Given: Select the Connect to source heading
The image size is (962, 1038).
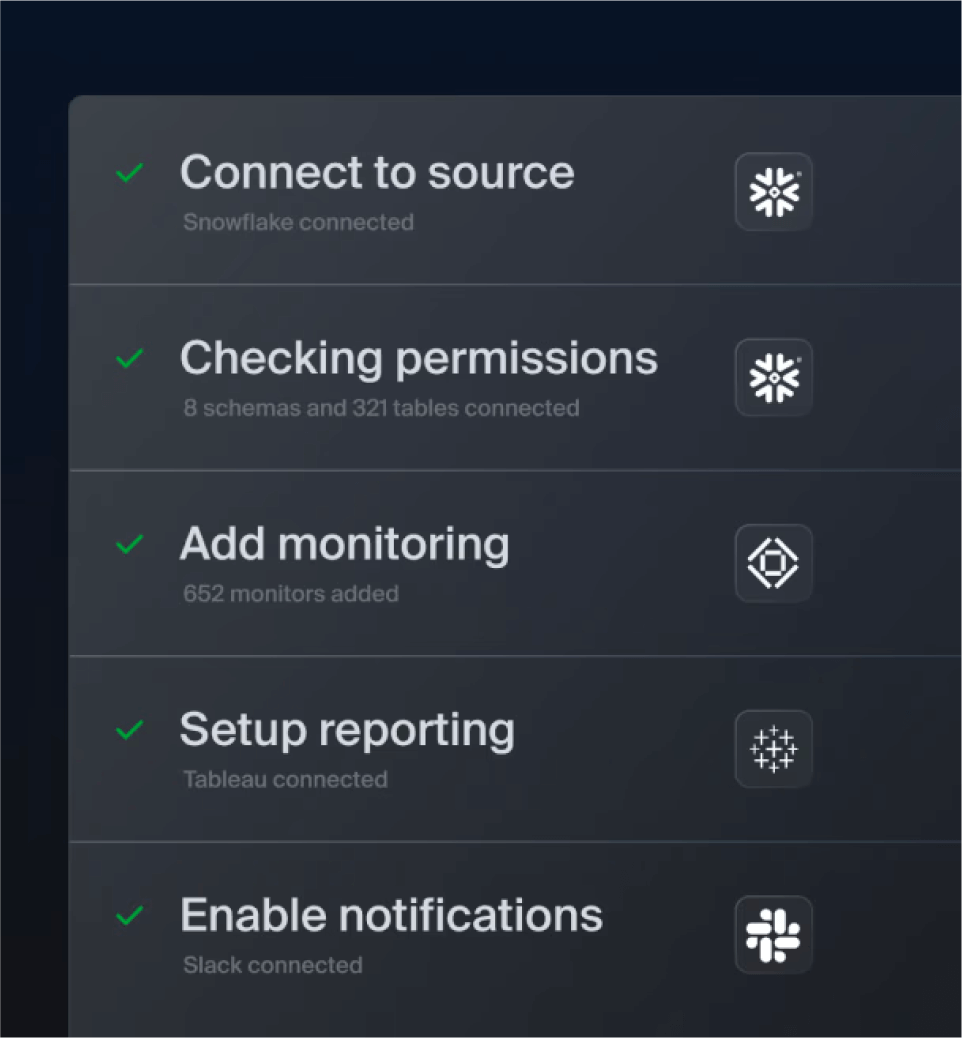Looking at the screenshot, I should click(x=377, y=172).
